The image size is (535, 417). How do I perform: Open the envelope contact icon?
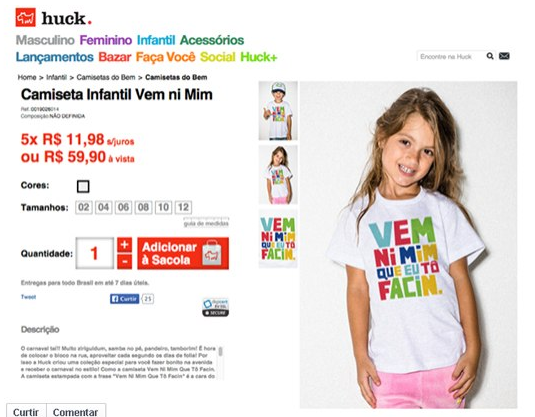tap(504, 56)
